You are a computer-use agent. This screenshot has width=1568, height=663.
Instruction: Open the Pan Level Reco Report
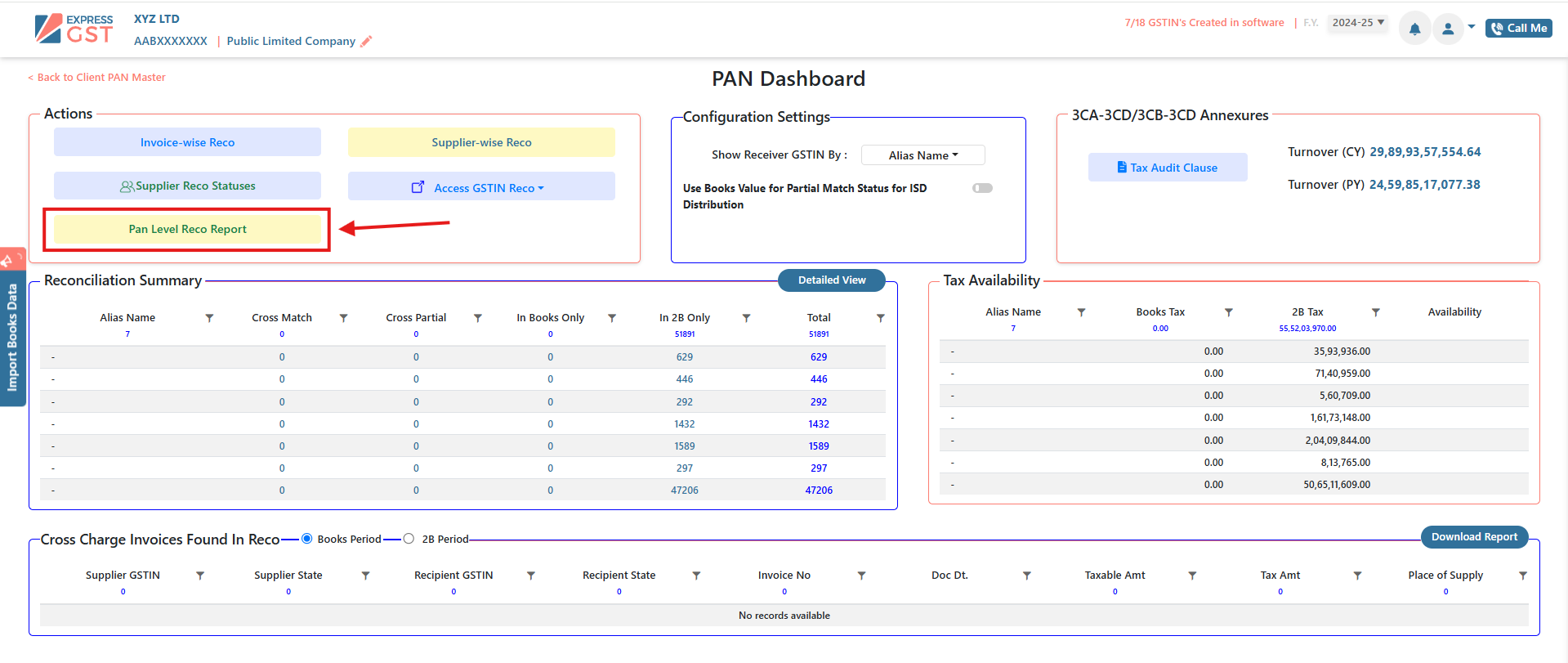point(187,230)
